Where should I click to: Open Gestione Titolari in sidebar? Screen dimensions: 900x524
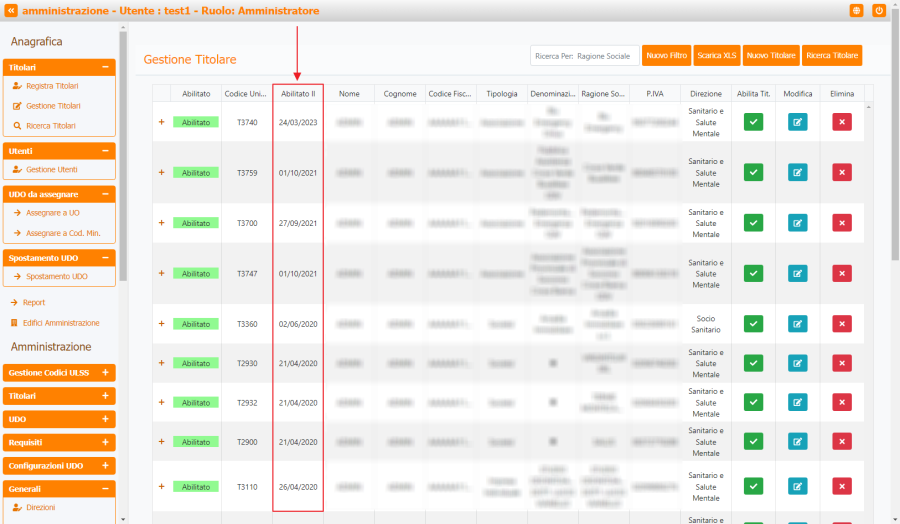click(53, 106)
